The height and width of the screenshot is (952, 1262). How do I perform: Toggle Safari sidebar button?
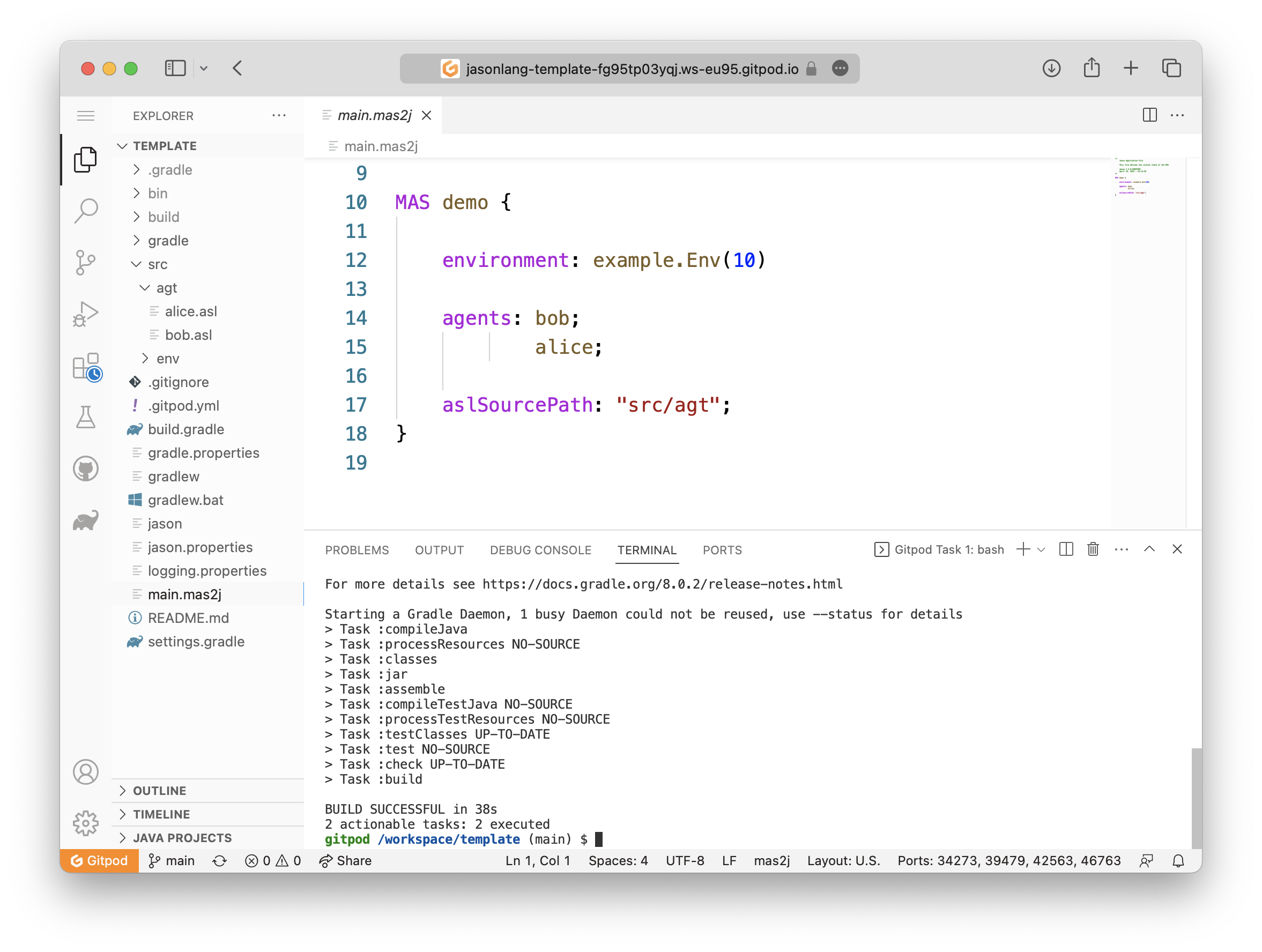click(175, 69)
